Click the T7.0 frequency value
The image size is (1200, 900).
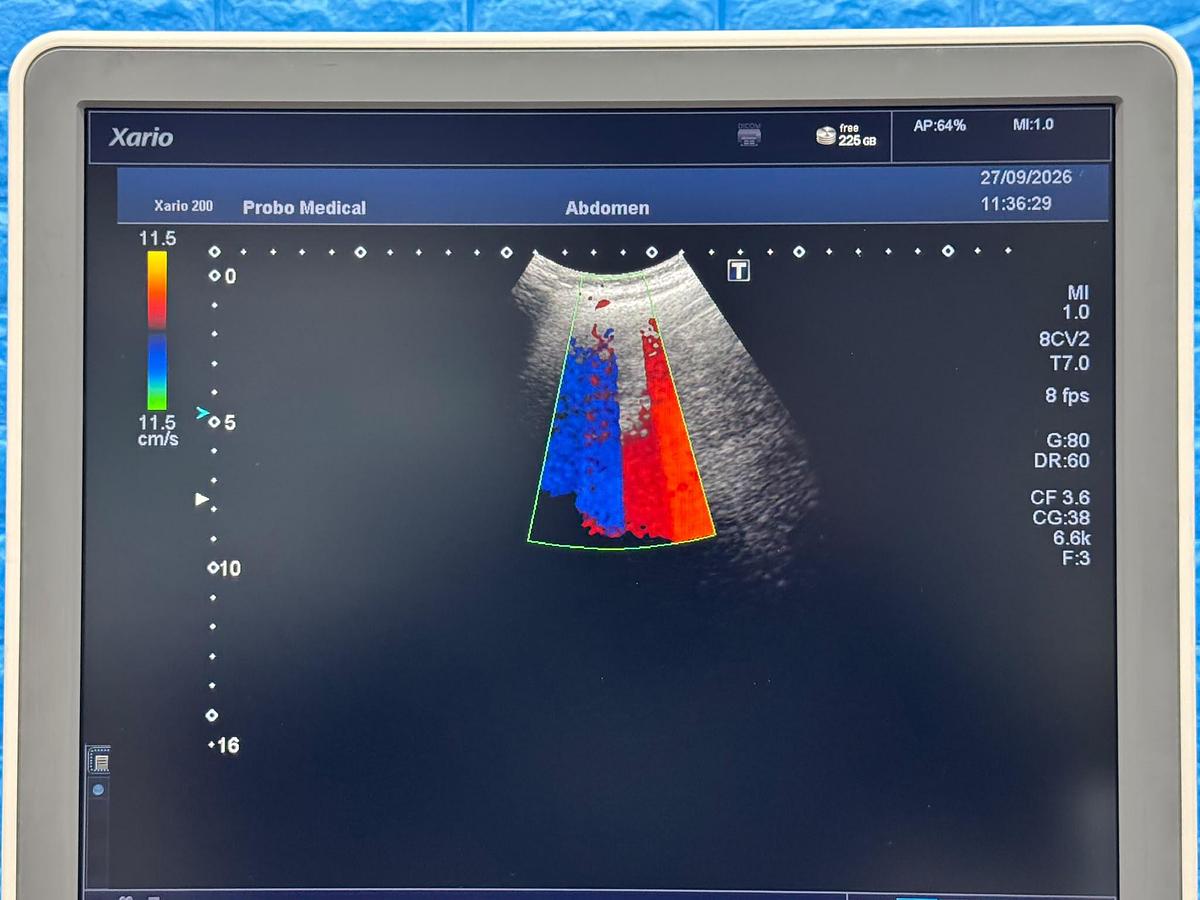(x=1069, y=363)
